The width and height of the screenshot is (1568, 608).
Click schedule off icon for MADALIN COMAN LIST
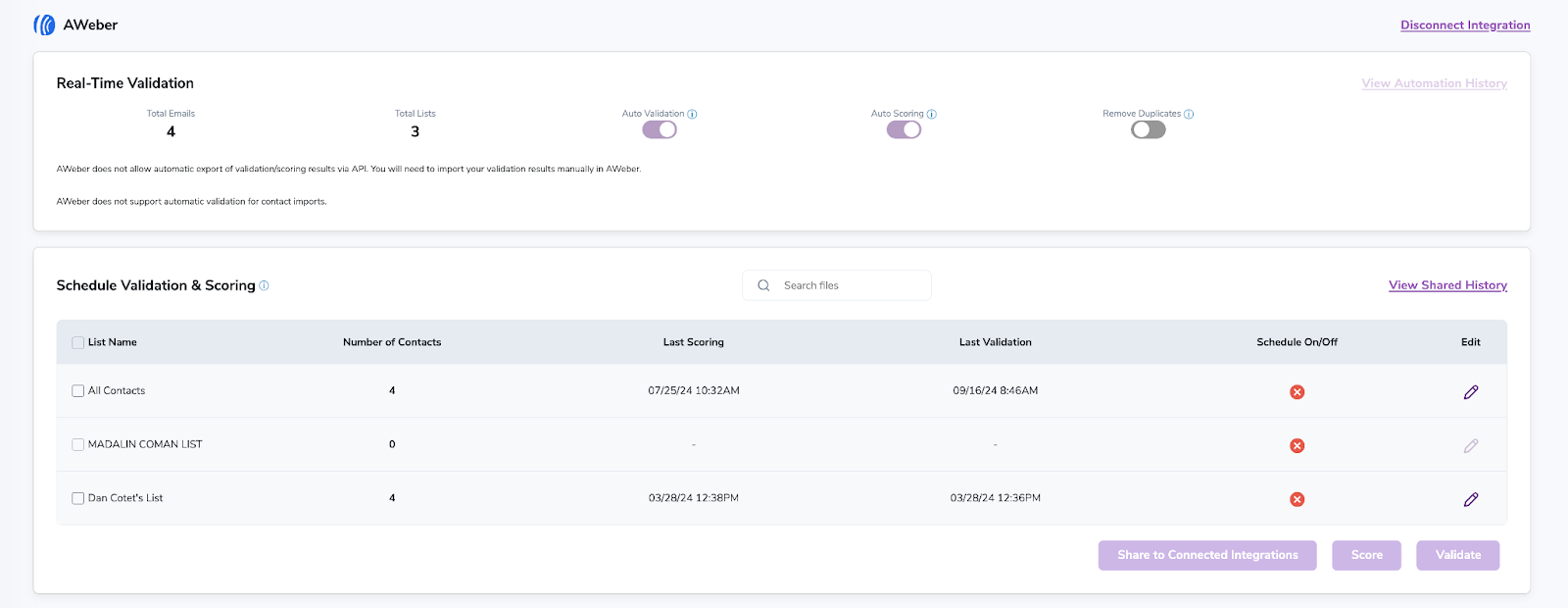(x=1297, y=445)
